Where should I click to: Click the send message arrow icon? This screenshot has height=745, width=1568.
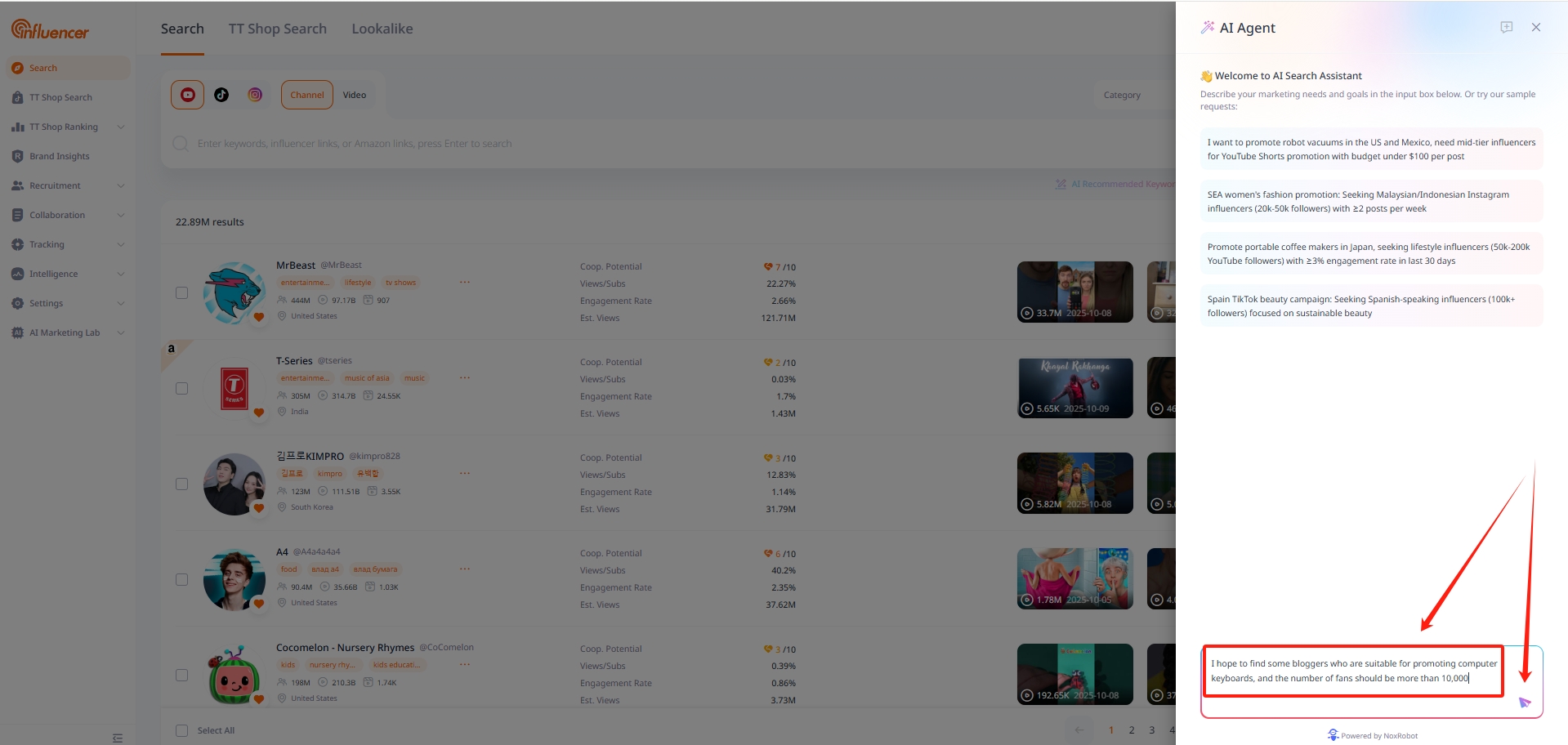click(x=1524, y=703)
